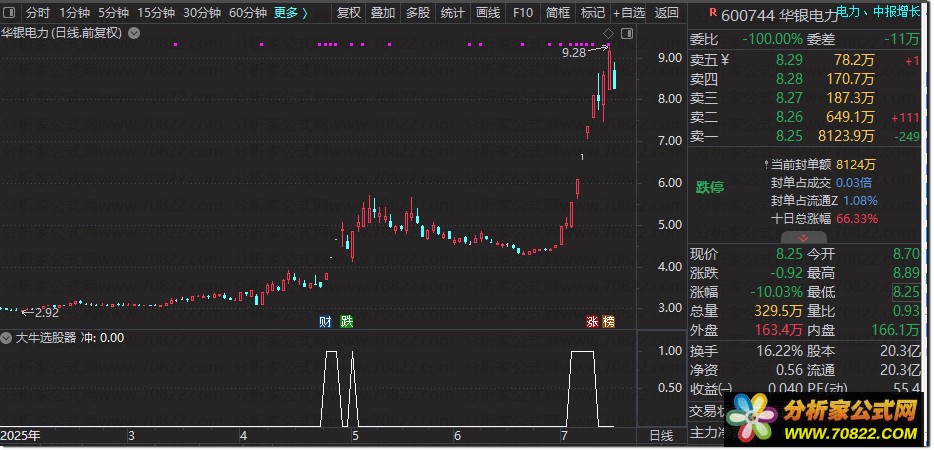Click the 外盘 value 163.4万
Viewport: 934px width, 450px height.
coord(780,330)
